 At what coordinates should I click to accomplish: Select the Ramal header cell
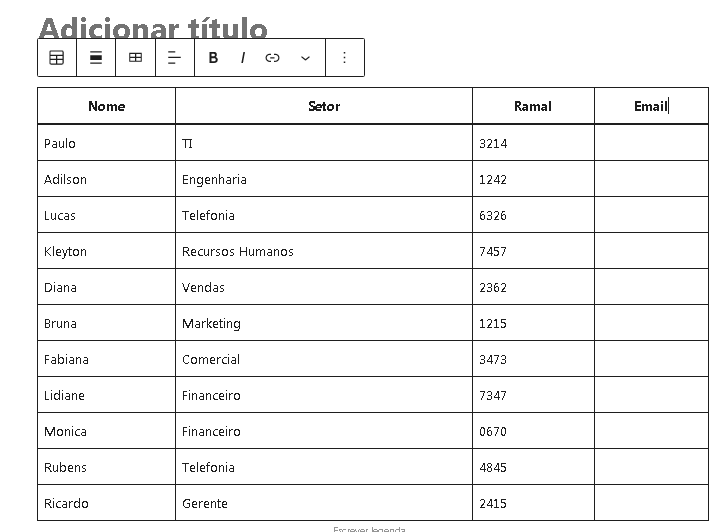533,106
